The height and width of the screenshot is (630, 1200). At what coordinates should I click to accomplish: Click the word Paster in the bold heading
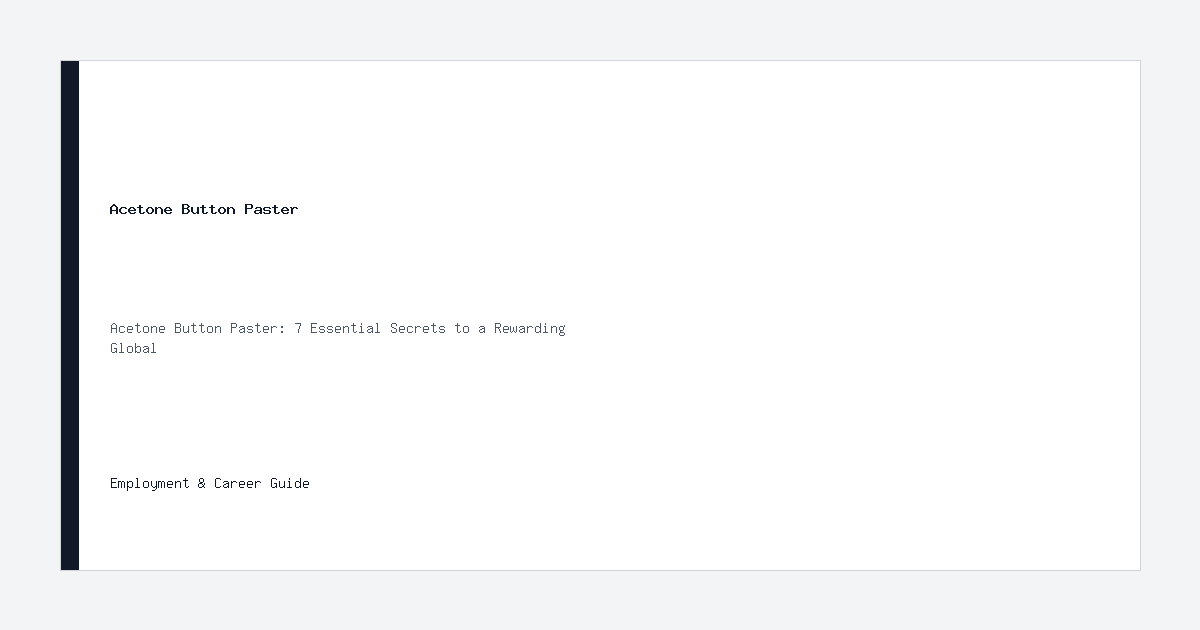pos(271,209)
